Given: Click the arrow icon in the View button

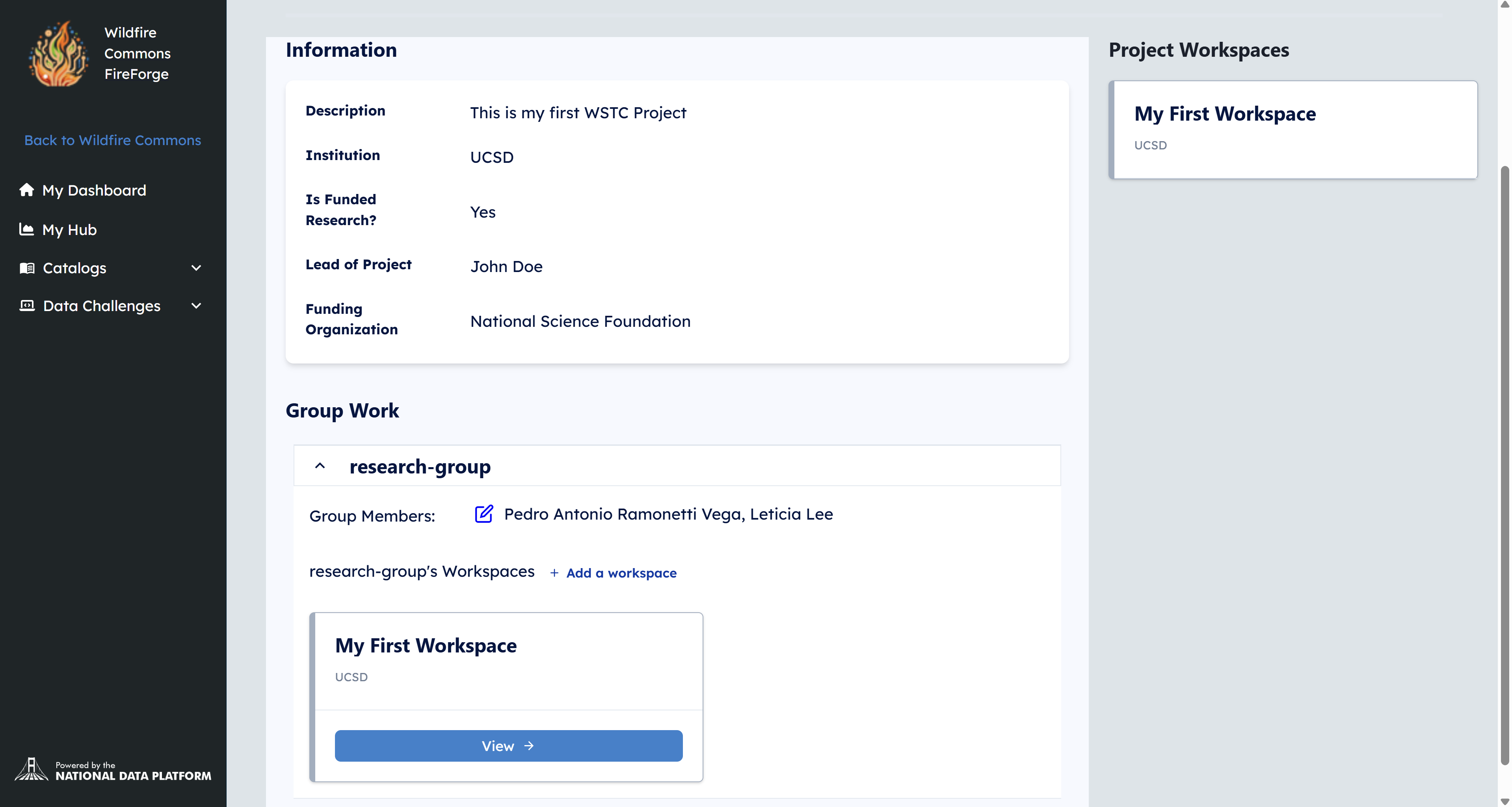Looking at the screenshot, I should [x=530, y=745].
